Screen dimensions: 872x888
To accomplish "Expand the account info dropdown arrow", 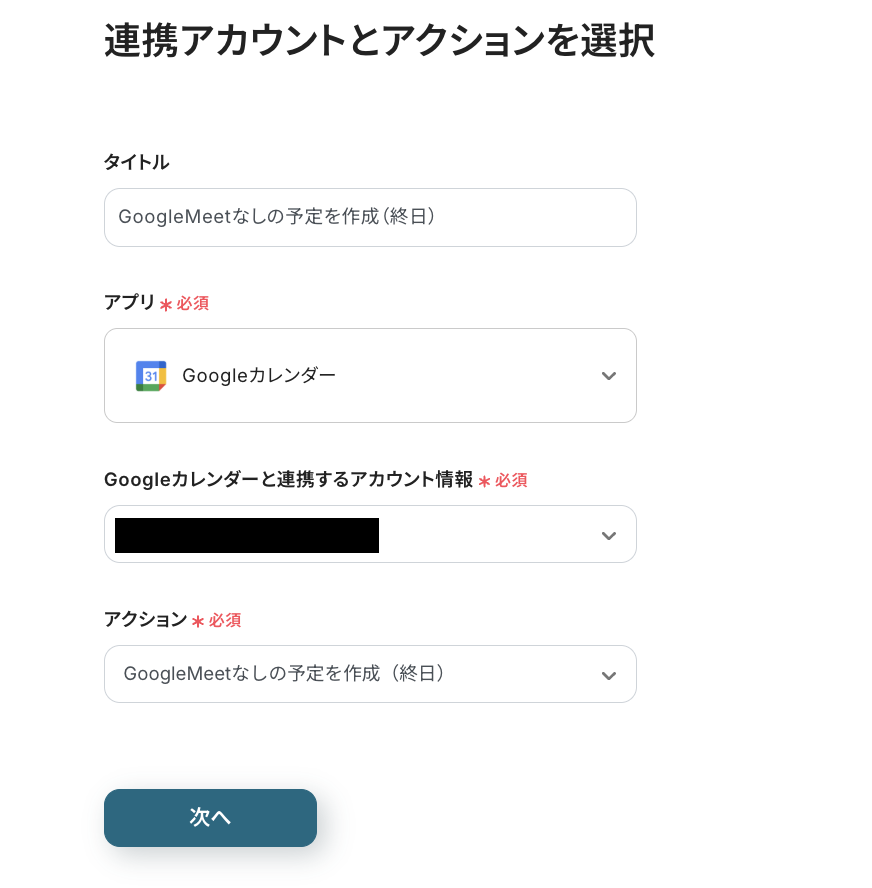I will [x=609, y=535].
